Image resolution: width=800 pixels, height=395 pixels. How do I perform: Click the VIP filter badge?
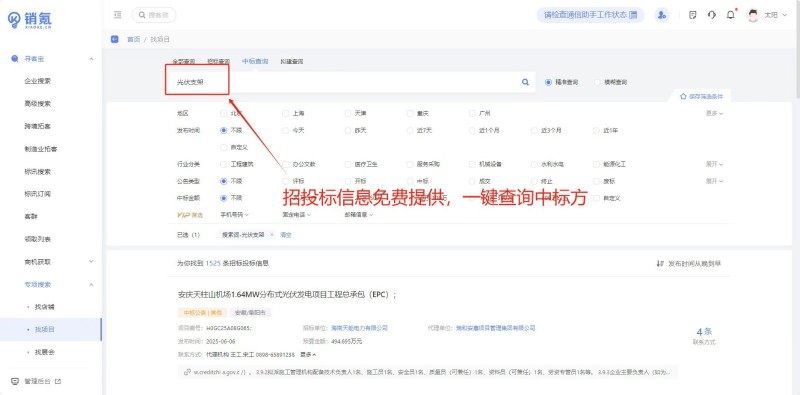click(190, 215)
